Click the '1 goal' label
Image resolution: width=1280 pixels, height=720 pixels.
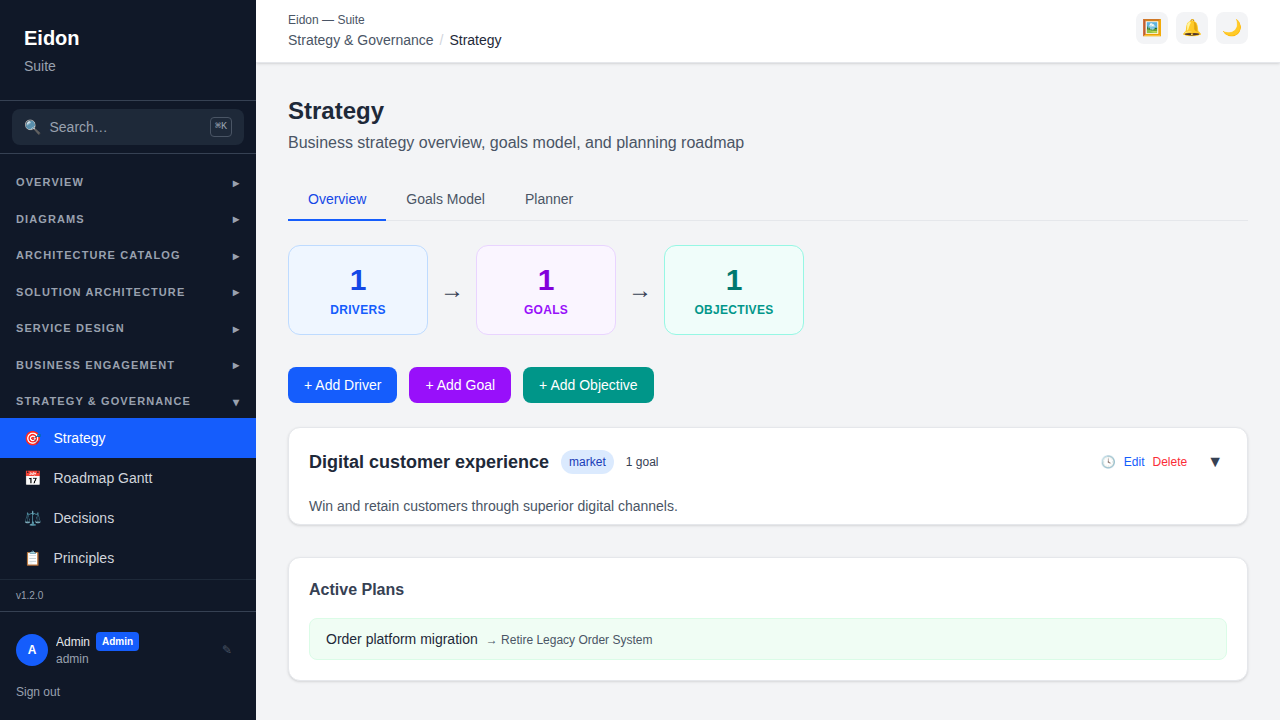[642, 462]
